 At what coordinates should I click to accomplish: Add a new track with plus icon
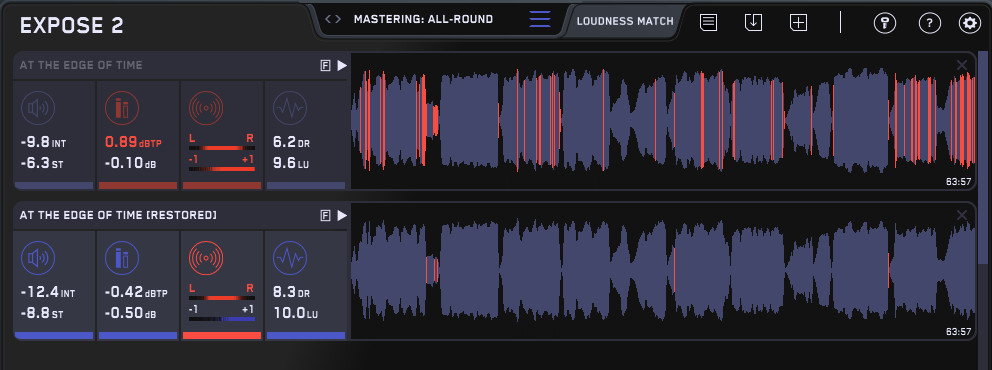tap(798, 22)
